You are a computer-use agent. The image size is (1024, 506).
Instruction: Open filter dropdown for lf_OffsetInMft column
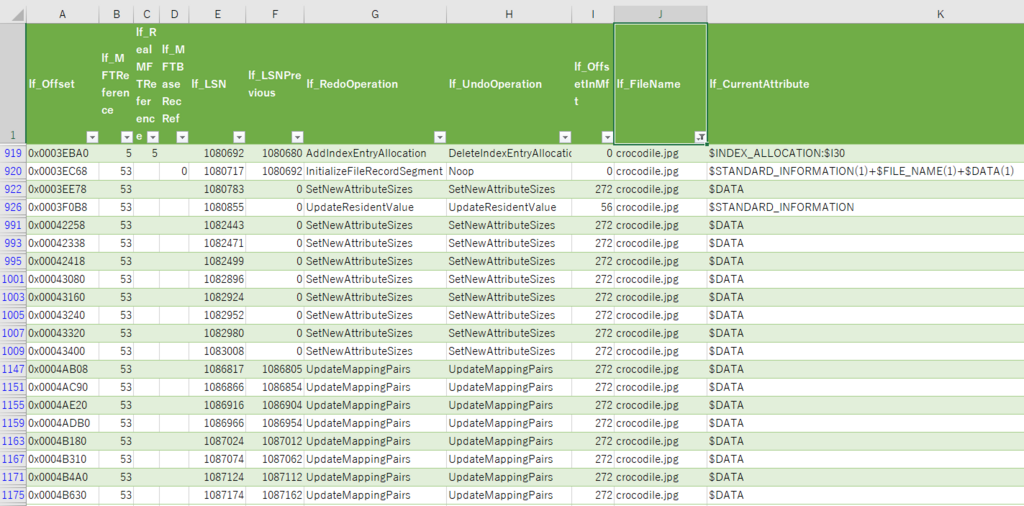tap(607, 137)
